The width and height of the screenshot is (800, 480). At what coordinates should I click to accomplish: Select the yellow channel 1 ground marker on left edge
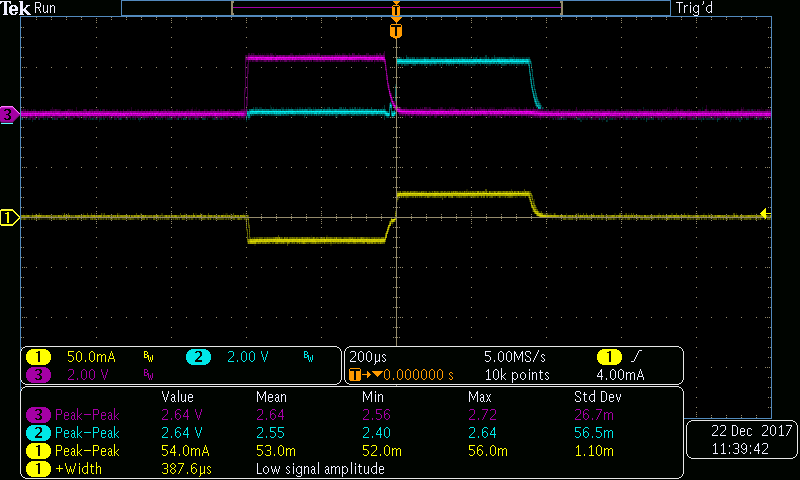pos(9,217)
